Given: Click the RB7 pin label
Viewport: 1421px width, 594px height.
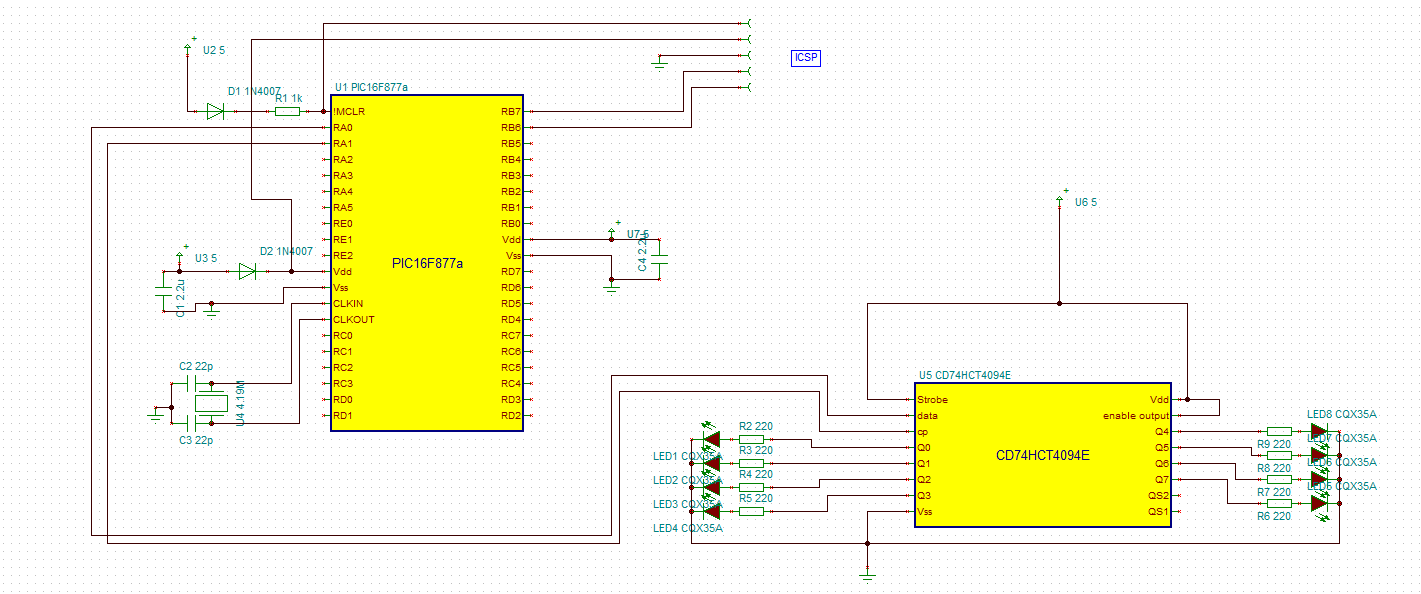Looking at the screenshot, I should click(511, 112).
